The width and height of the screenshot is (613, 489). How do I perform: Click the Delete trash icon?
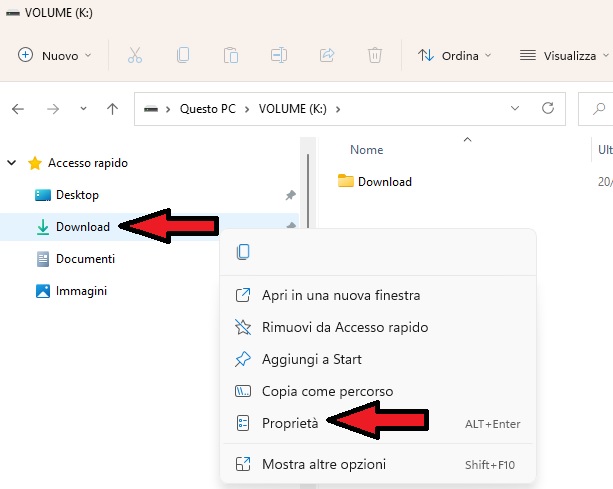(375, 55)
